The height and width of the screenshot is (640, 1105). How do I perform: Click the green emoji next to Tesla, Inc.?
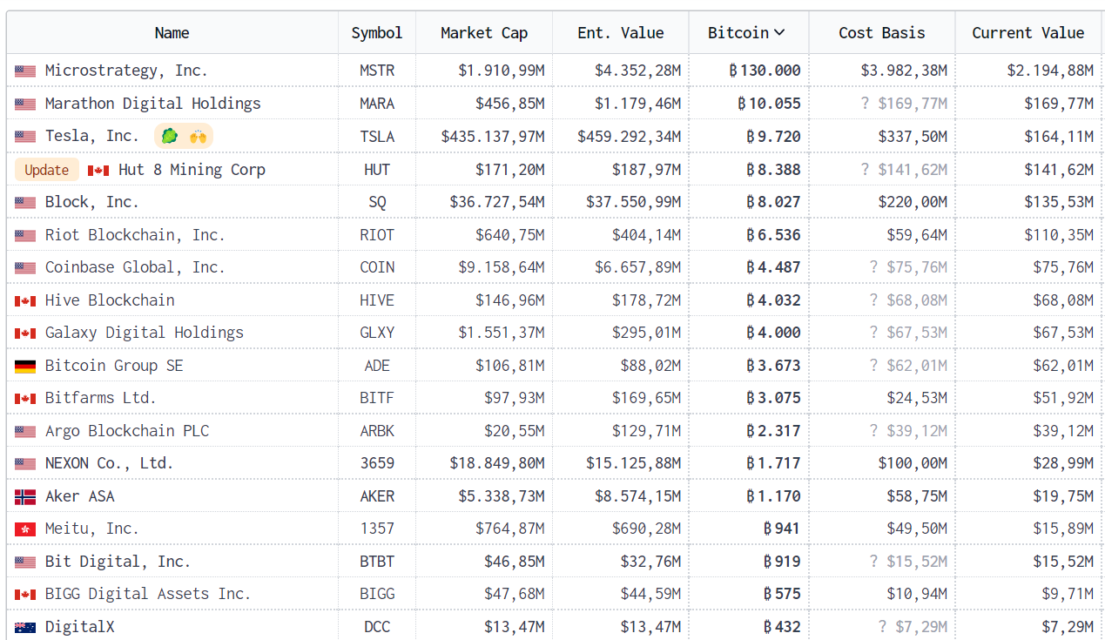coord(170,136)
